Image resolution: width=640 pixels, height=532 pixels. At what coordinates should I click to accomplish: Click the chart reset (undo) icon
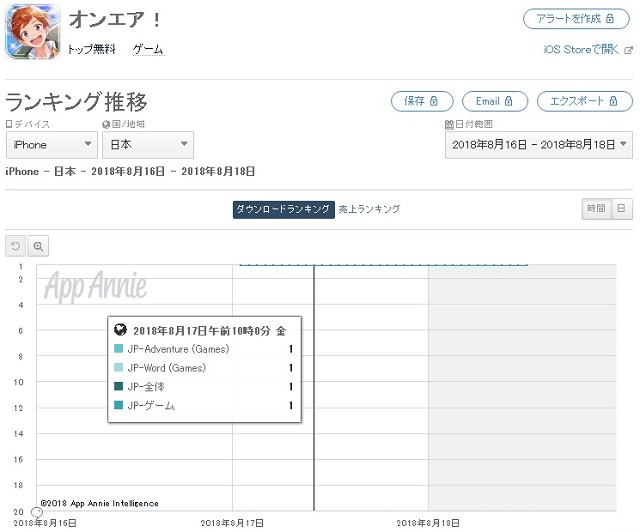pyautogui.click(x=16, y=246)
